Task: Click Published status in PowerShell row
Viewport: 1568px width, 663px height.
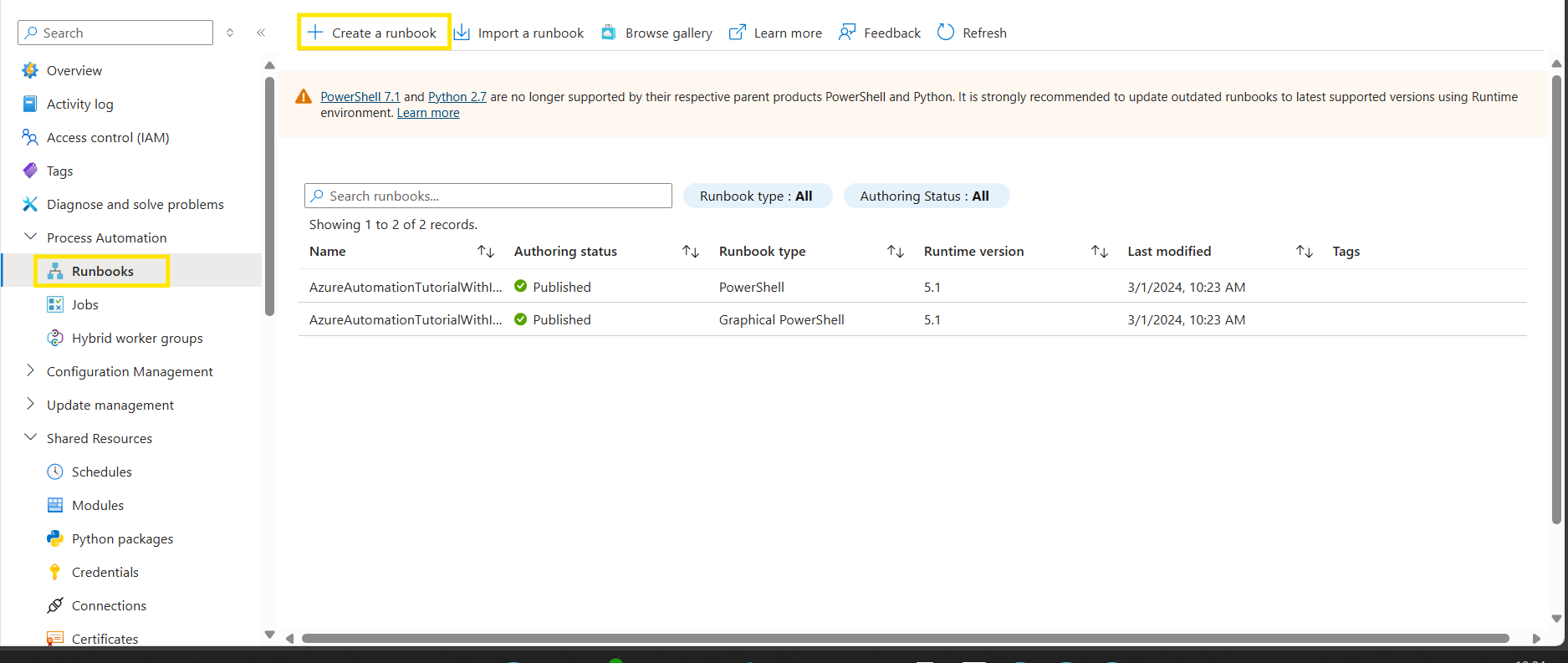Action: click(553, 287)
